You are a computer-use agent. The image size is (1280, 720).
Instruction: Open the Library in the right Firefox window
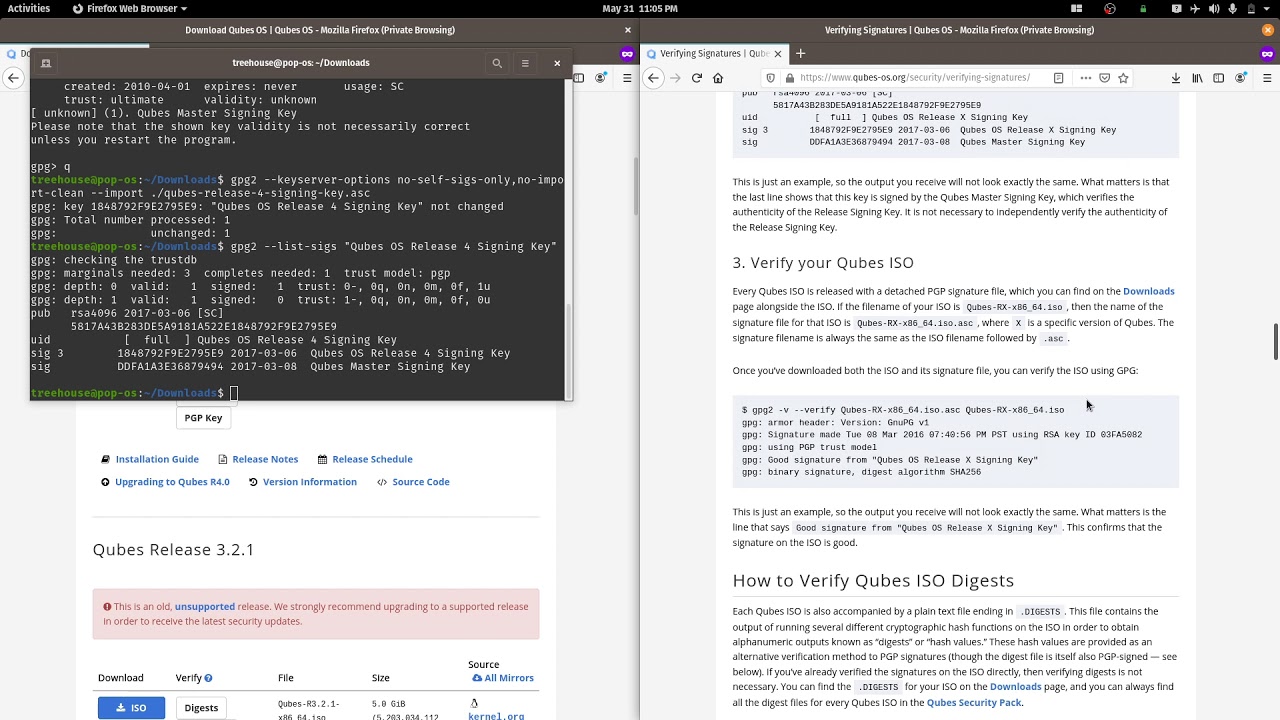click(1197, 78)
